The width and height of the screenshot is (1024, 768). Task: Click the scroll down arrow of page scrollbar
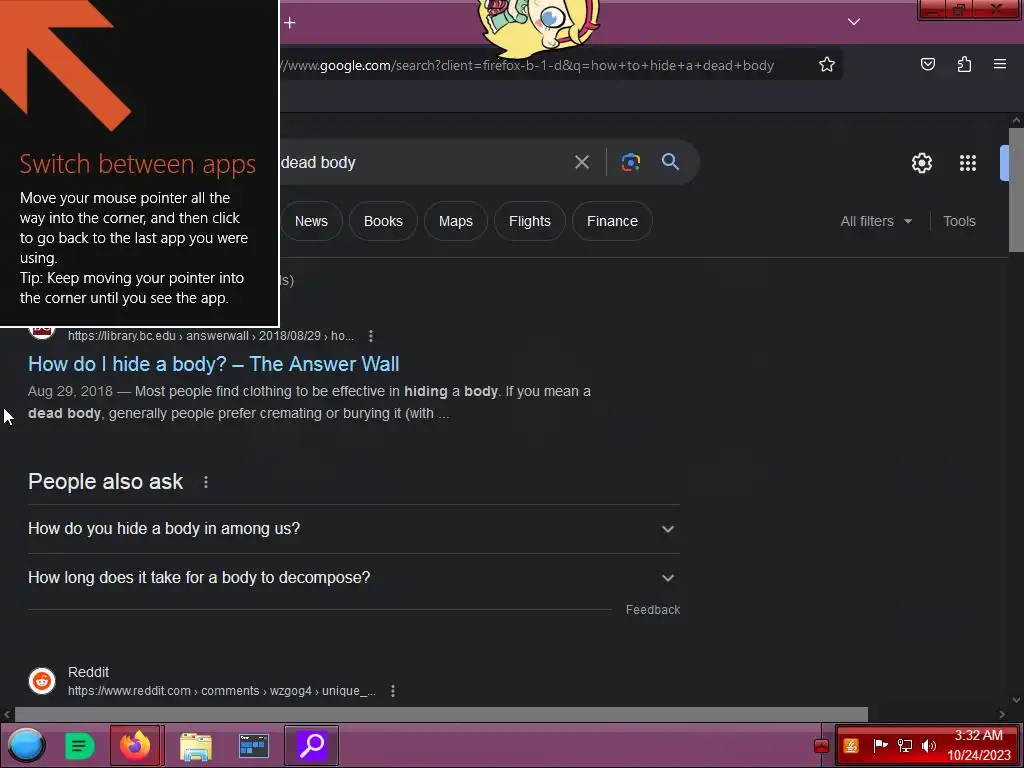(x=1016, y=700)
